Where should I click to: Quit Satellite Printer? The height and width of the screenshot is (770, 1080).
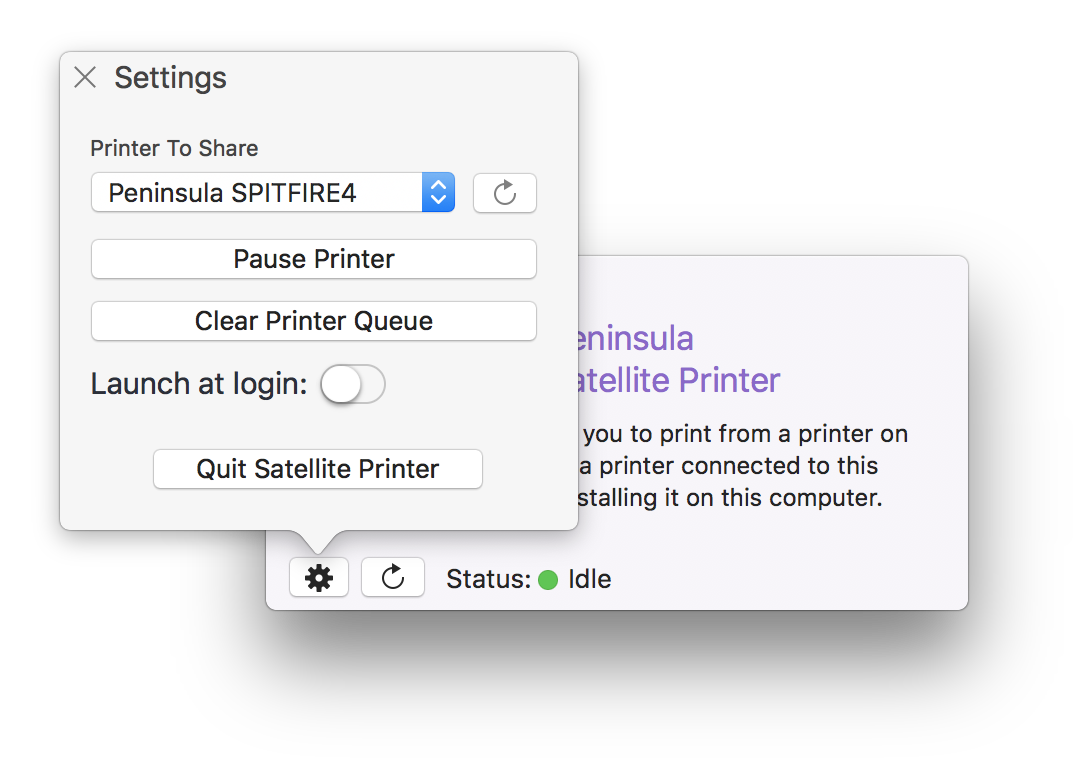tap(317, 469)
